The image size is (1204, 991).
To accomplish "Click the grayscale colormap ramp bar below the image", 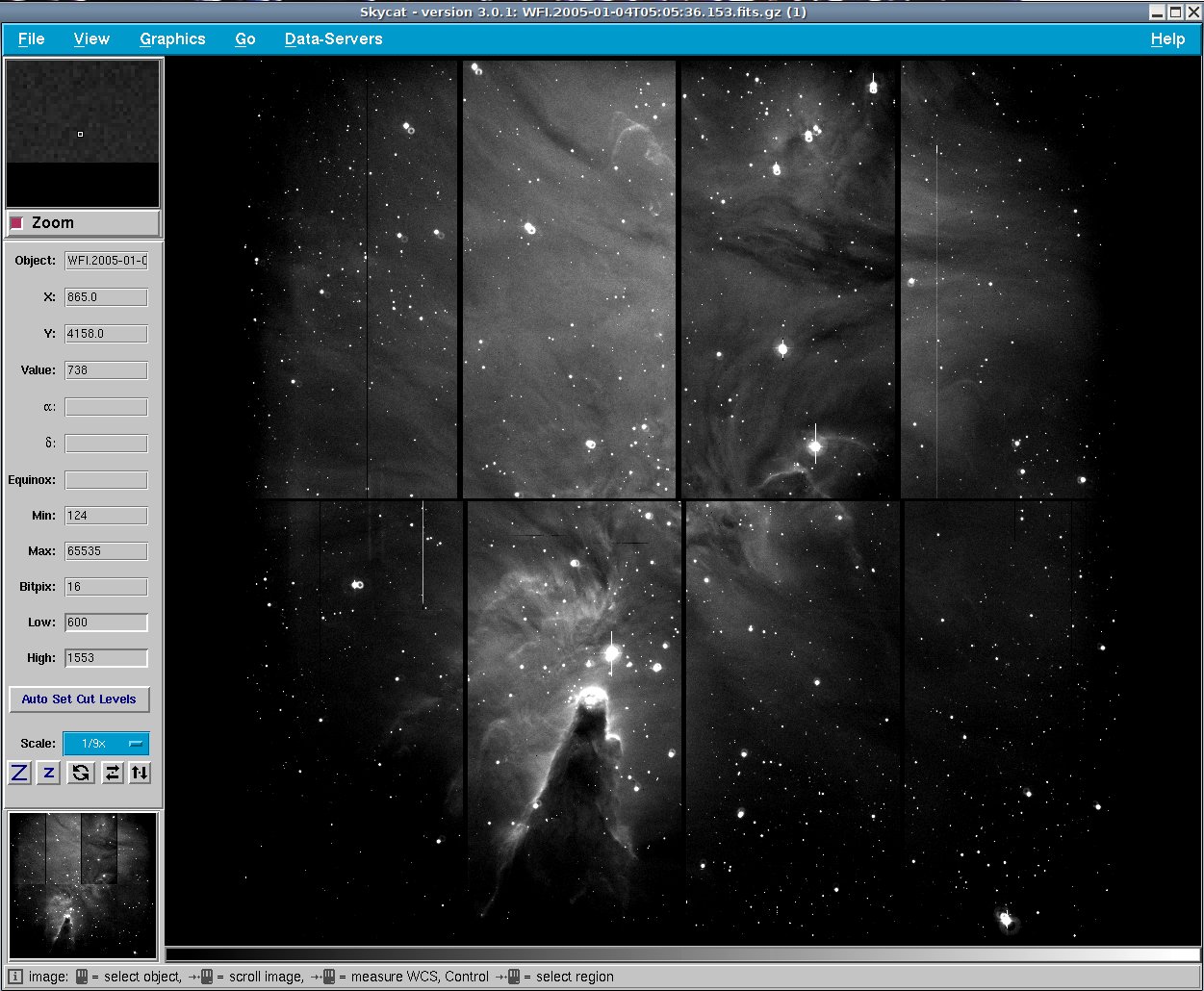I will tap(681, 954).
